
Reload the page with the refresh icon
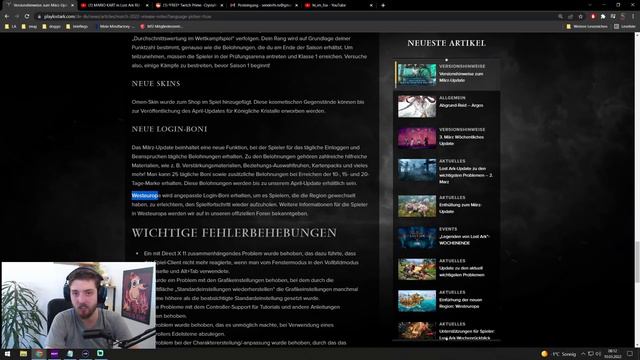tap(27, 16)
